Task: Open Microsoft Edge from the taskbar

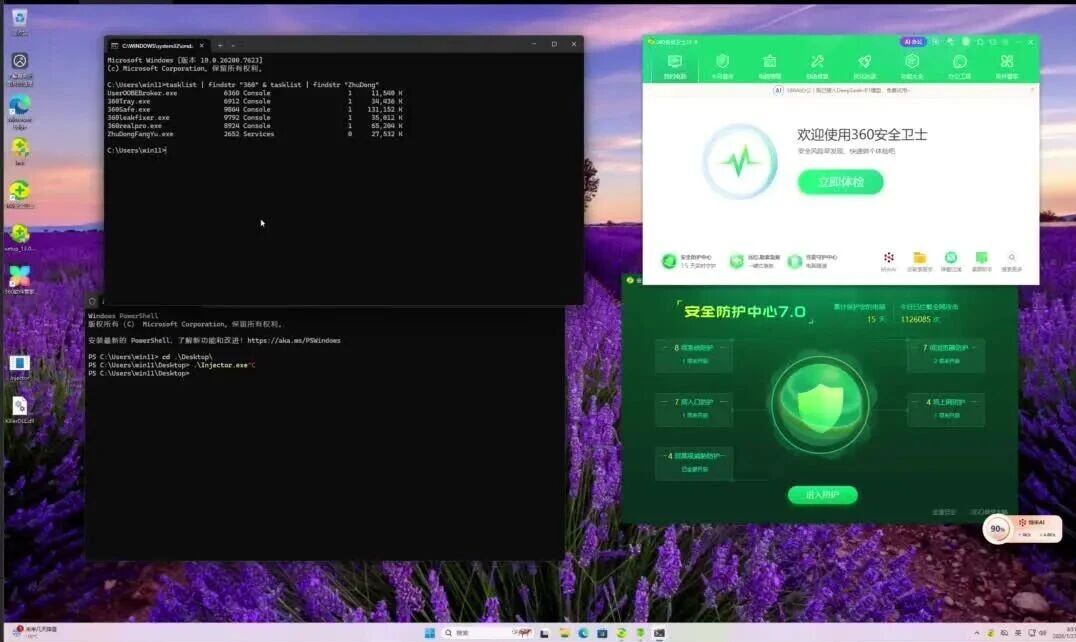Action: click(x=583, y=633)
